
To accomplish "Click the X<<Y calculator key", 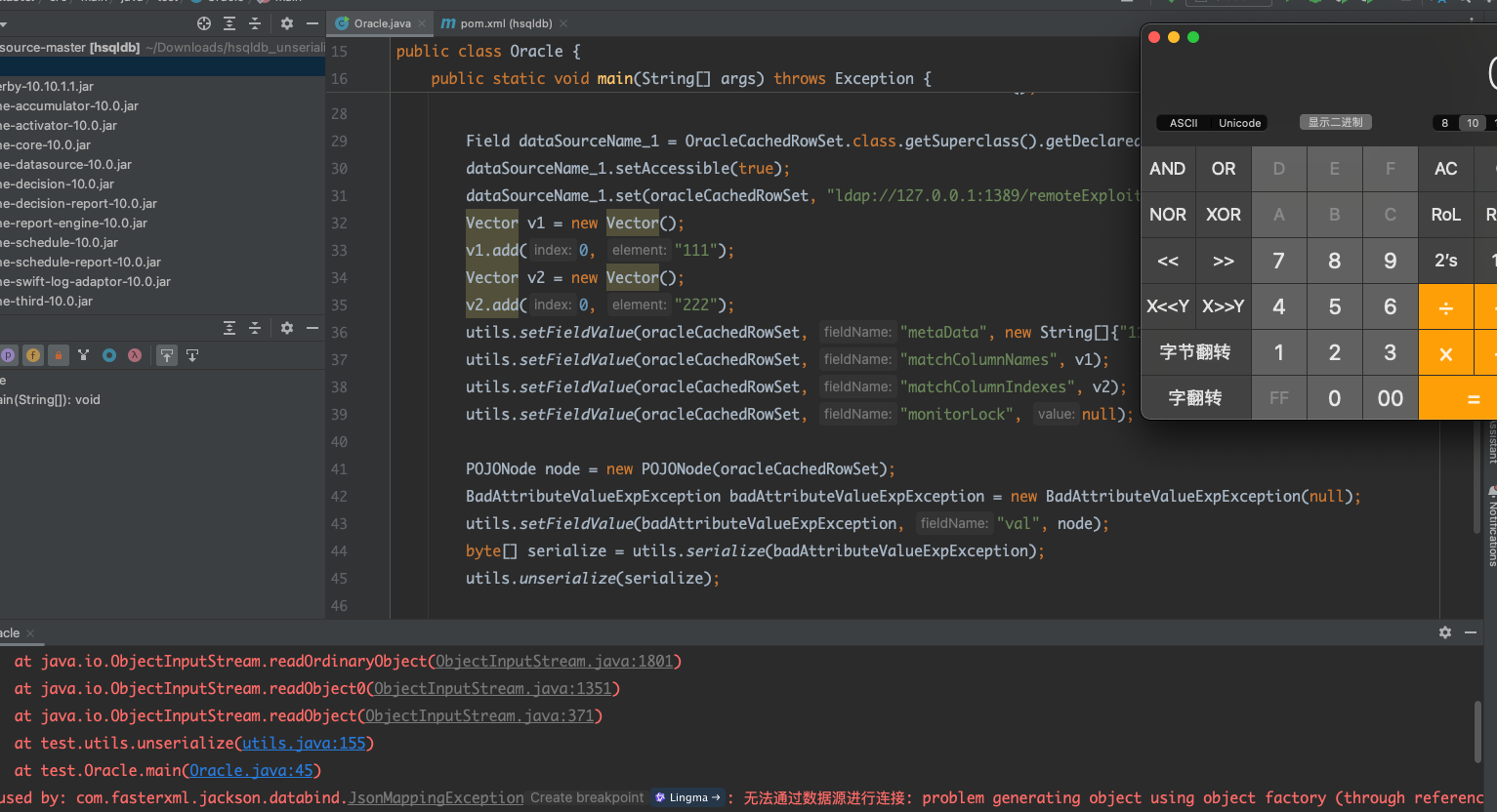I will pyautogui.click(x=1168, y=306).
